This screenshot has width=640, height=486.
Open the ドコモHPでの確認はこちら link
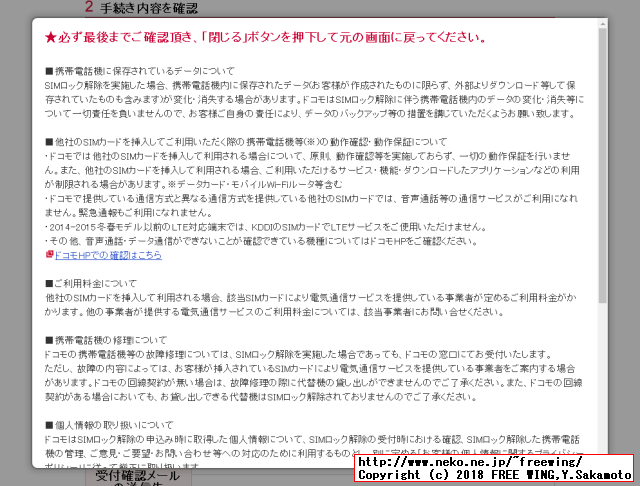[108, 255]
